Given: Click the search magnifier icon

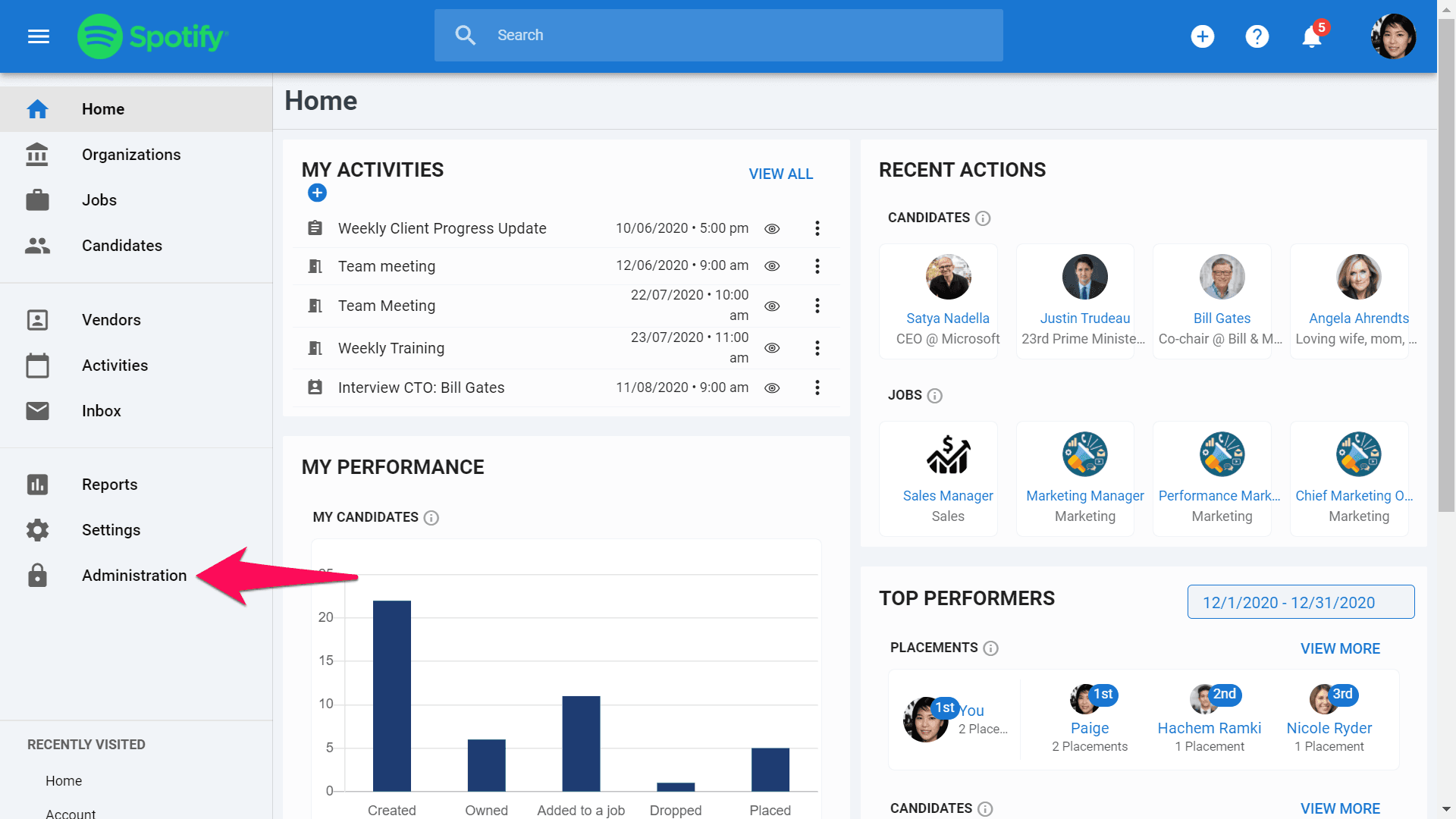Looking at the screenshot, I should 465,35.
